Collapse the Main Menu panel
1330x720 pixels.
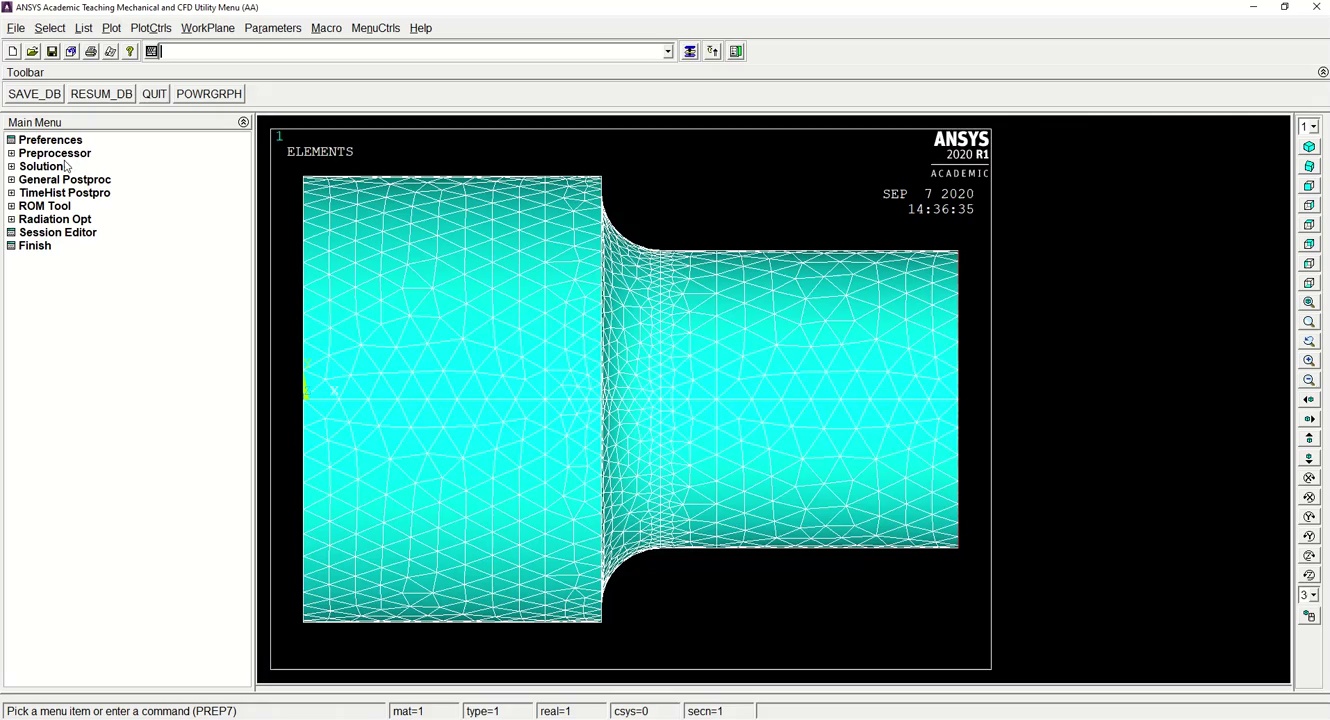point(243,122)
